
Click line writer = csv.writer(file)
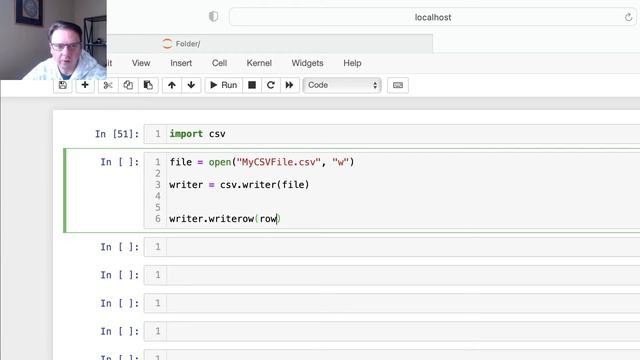point(239,184)
